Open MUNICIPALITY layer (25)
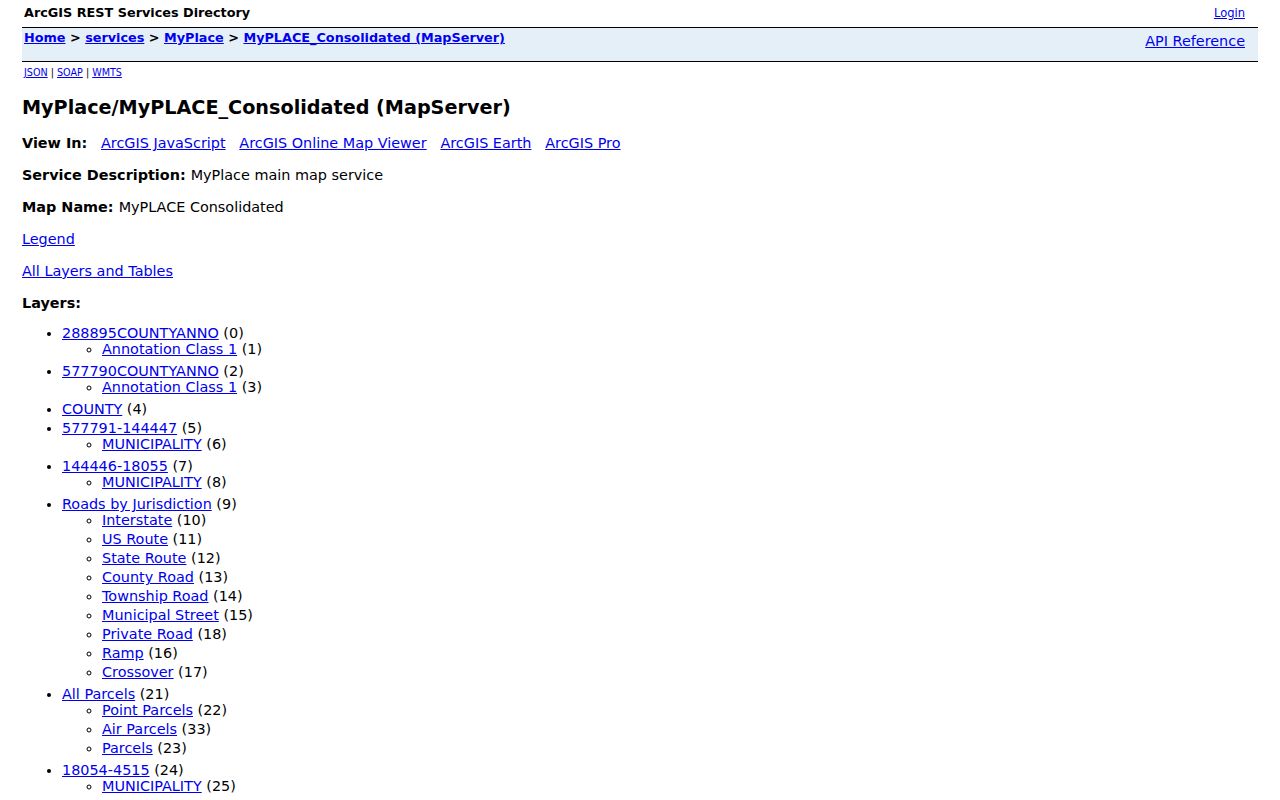 pyautogui.click(x=152, y=786)
